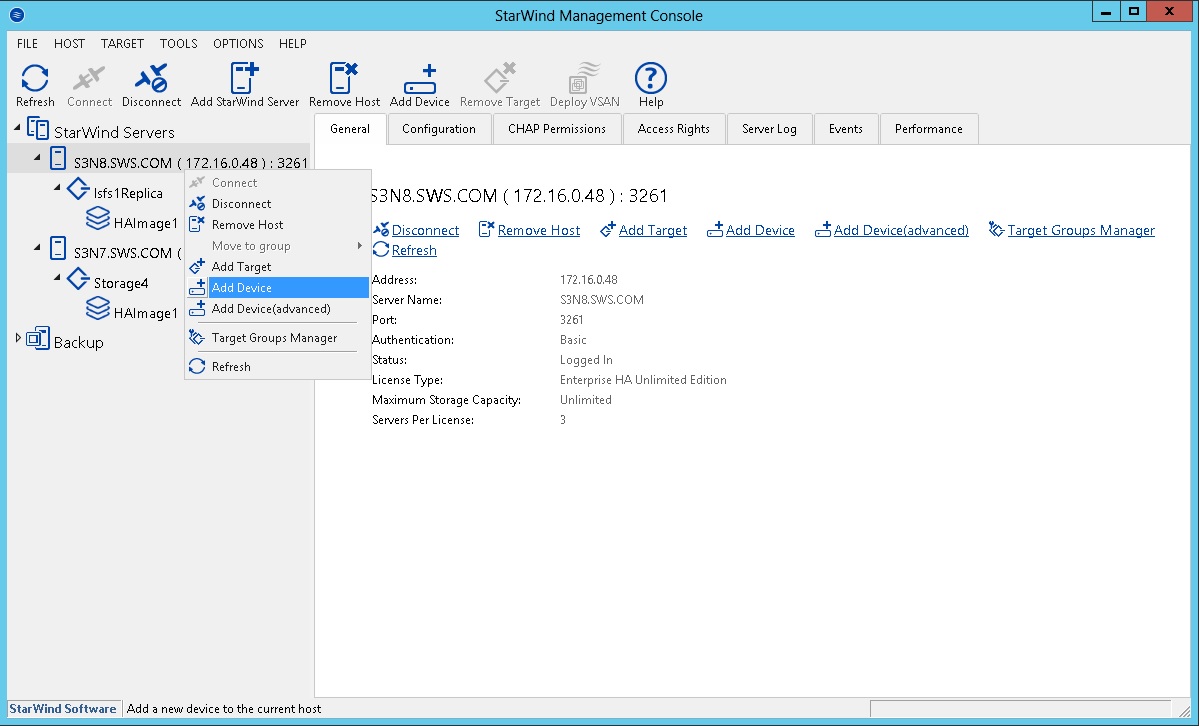
Task: Open the FILE menu
Action: [x=28, y=44]
